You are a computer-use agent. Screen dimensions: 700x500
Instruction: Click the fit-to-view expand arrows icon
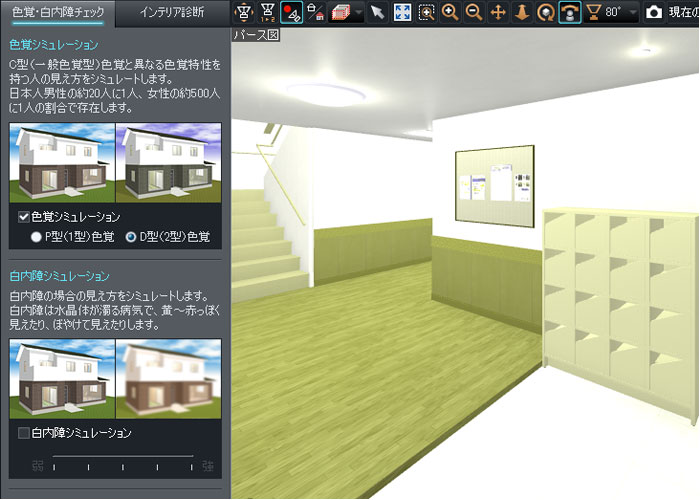pos(401,12)
